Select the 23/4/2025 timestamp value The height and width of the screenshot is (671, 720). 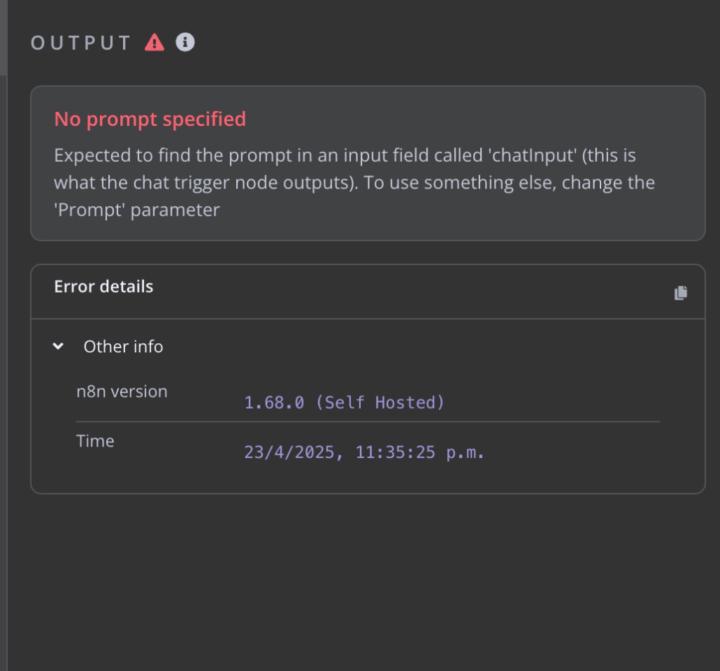point(364,452)
